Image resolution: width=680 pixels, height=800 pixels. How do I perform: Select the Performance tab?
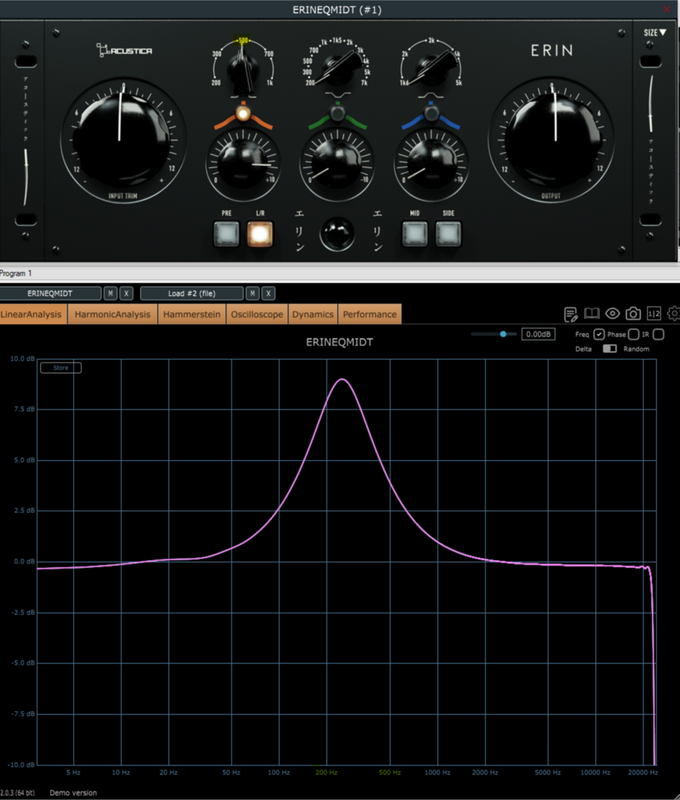[369, 314]
